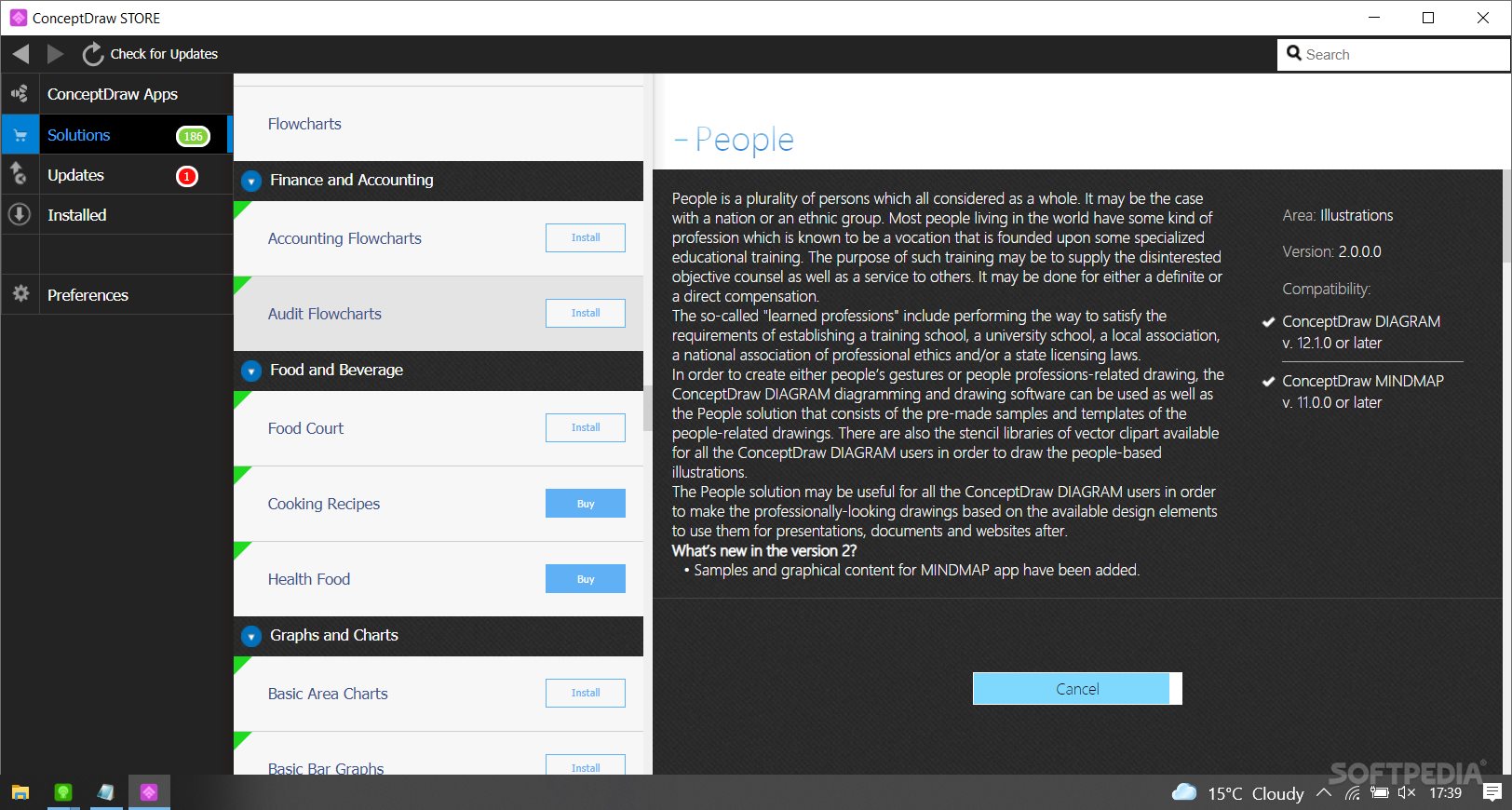Show hidden tray icons chevron
Viewport: 1512px width, 810px height.
[1323, 792]
